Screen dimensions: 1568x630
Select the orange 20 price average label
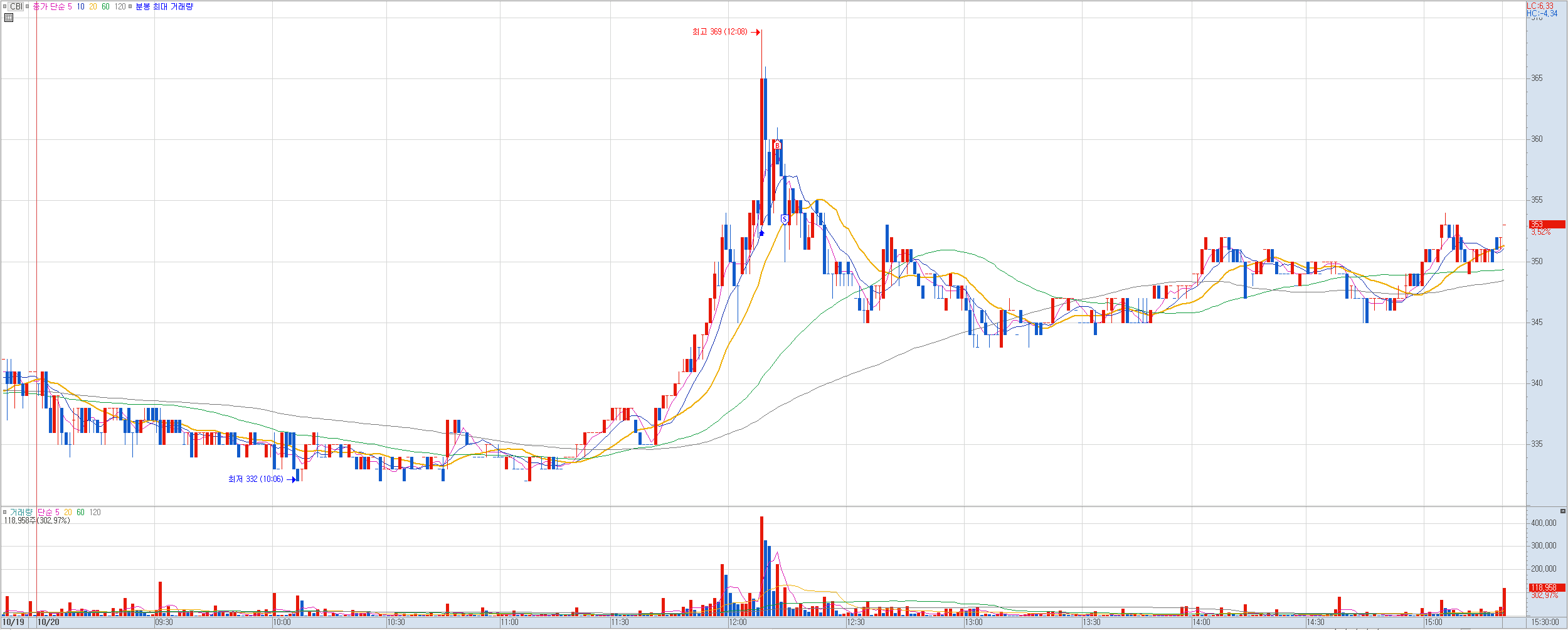(x=93, y=7)
